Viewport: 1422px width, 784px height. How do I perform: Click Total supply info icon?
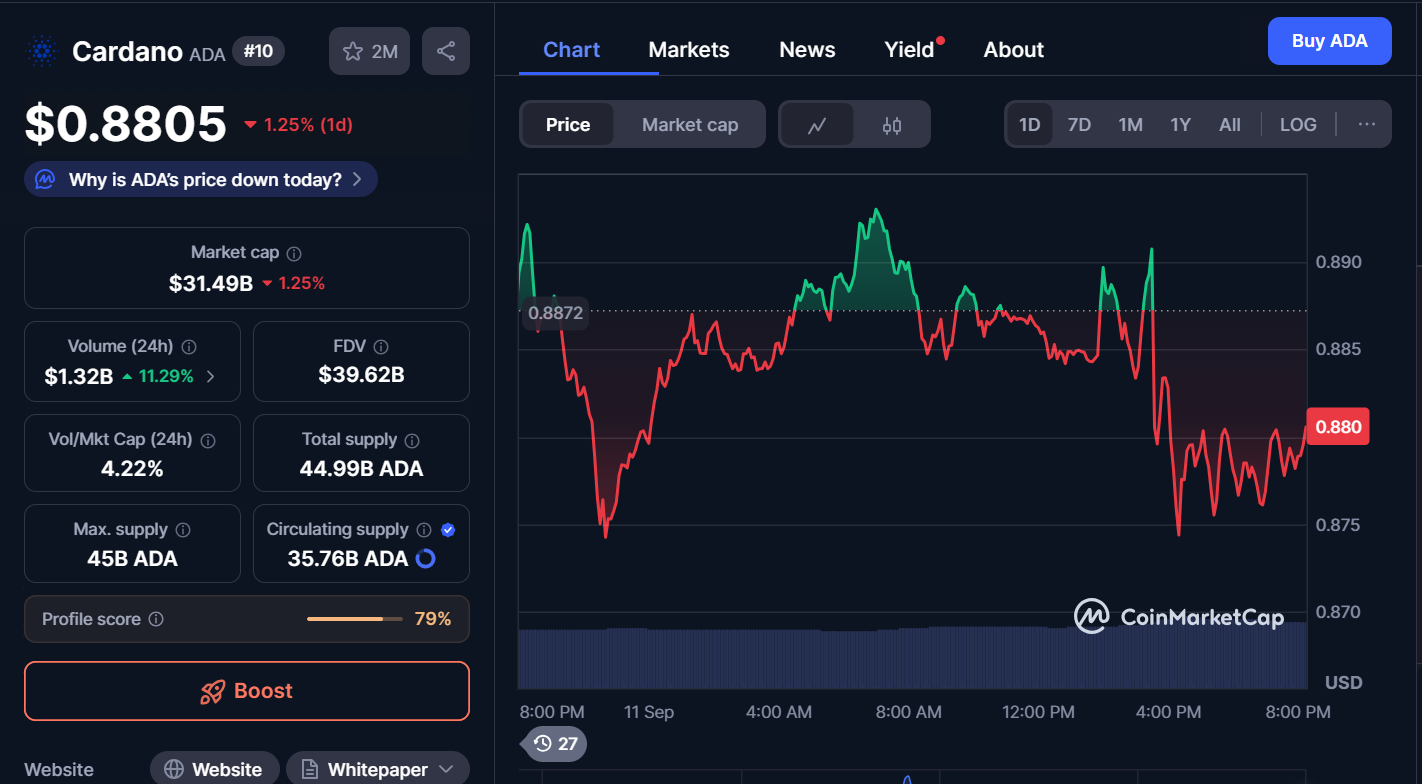click(412, 440)
